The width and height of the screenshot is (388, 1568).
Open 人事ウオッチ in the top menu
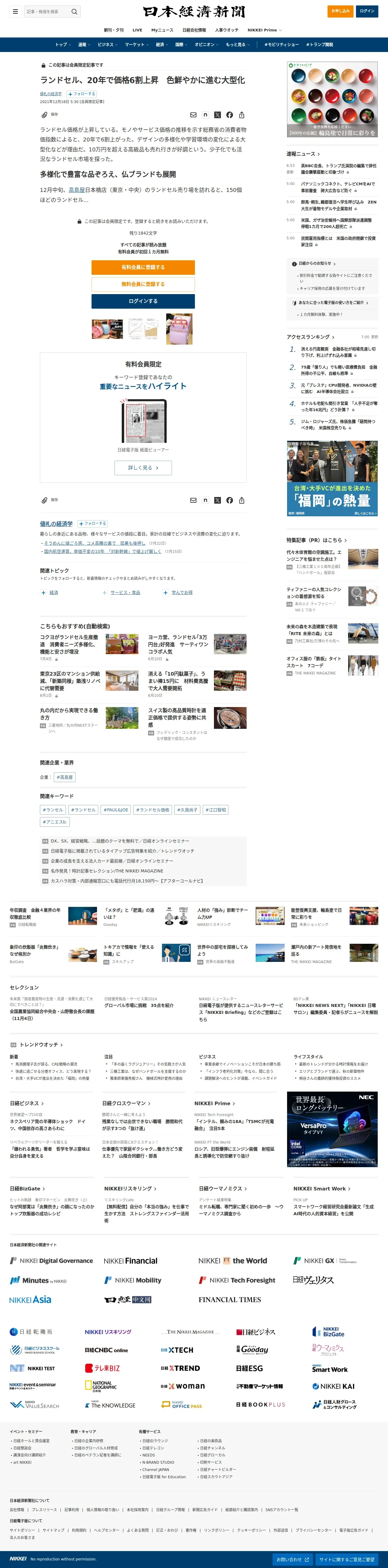click(227, 30)
